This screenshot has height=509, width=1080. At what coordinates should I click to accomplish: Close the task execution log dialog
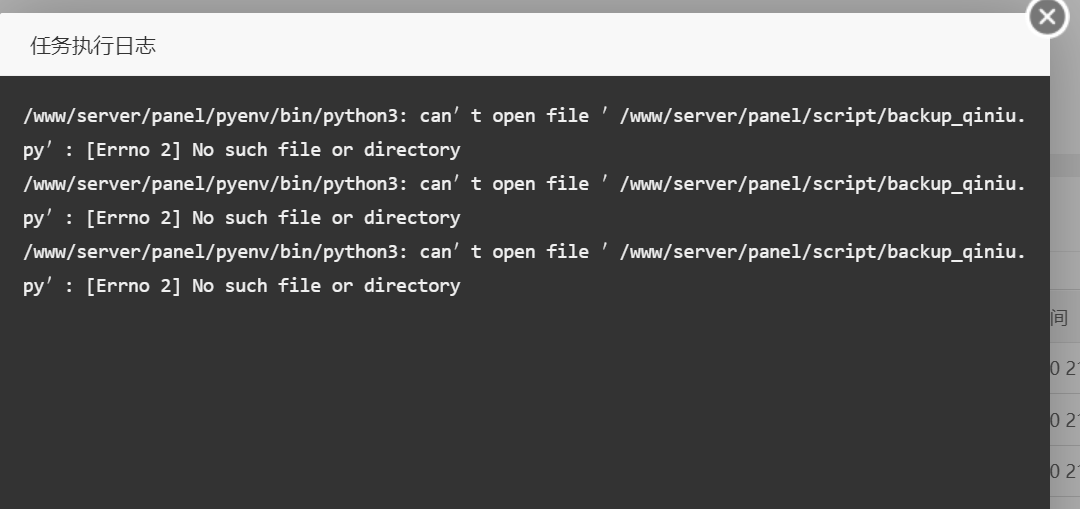pos(1047,17)
